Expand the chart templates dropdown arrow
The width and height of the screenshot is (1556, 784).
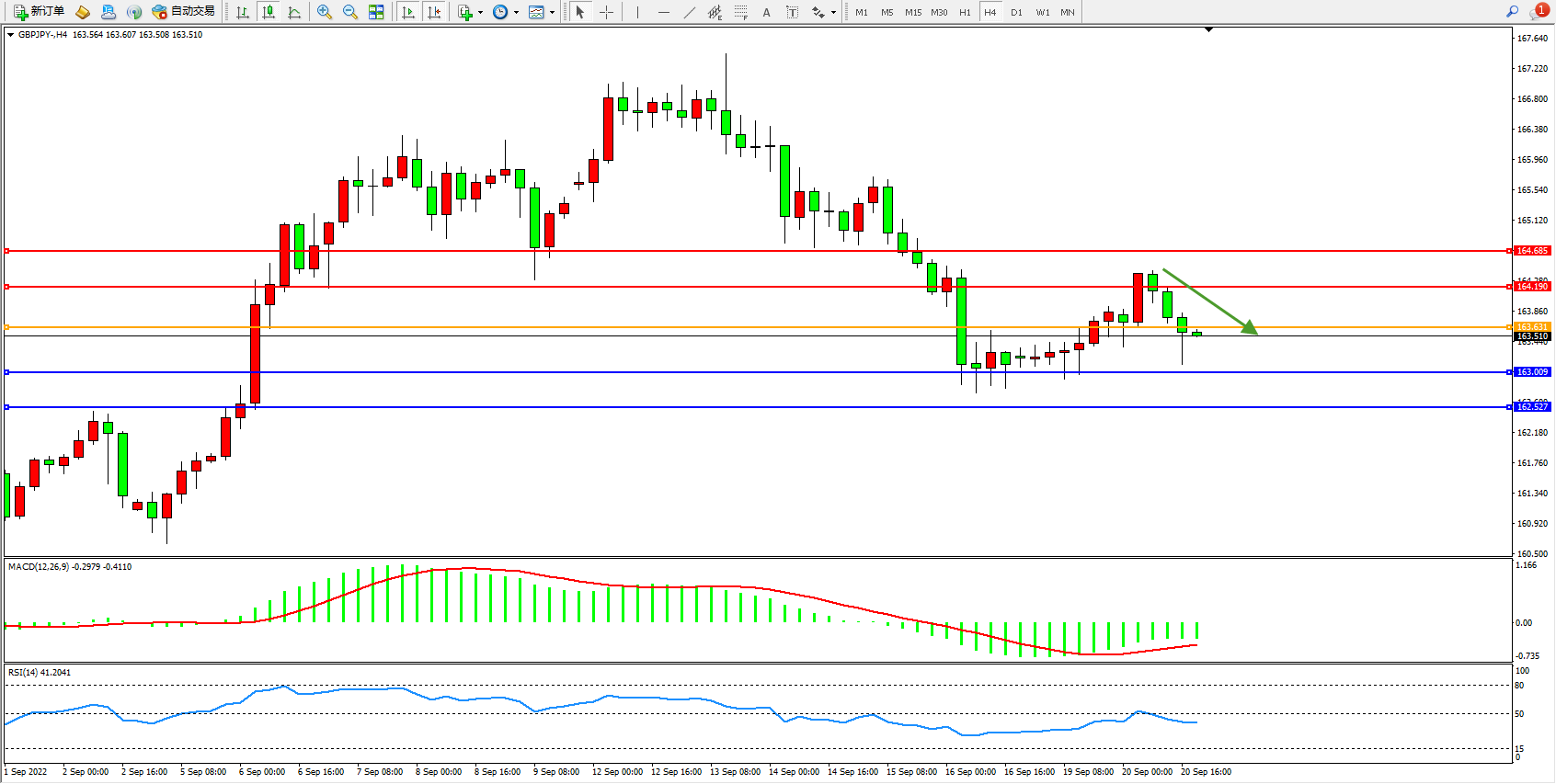(x=552, y=13)
